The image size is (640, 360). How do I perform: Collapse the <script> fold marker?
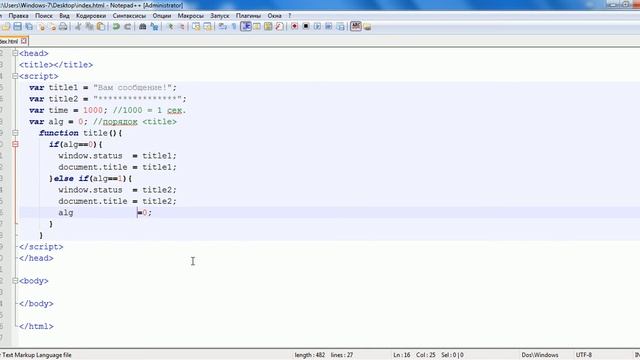tap(15, 76)
